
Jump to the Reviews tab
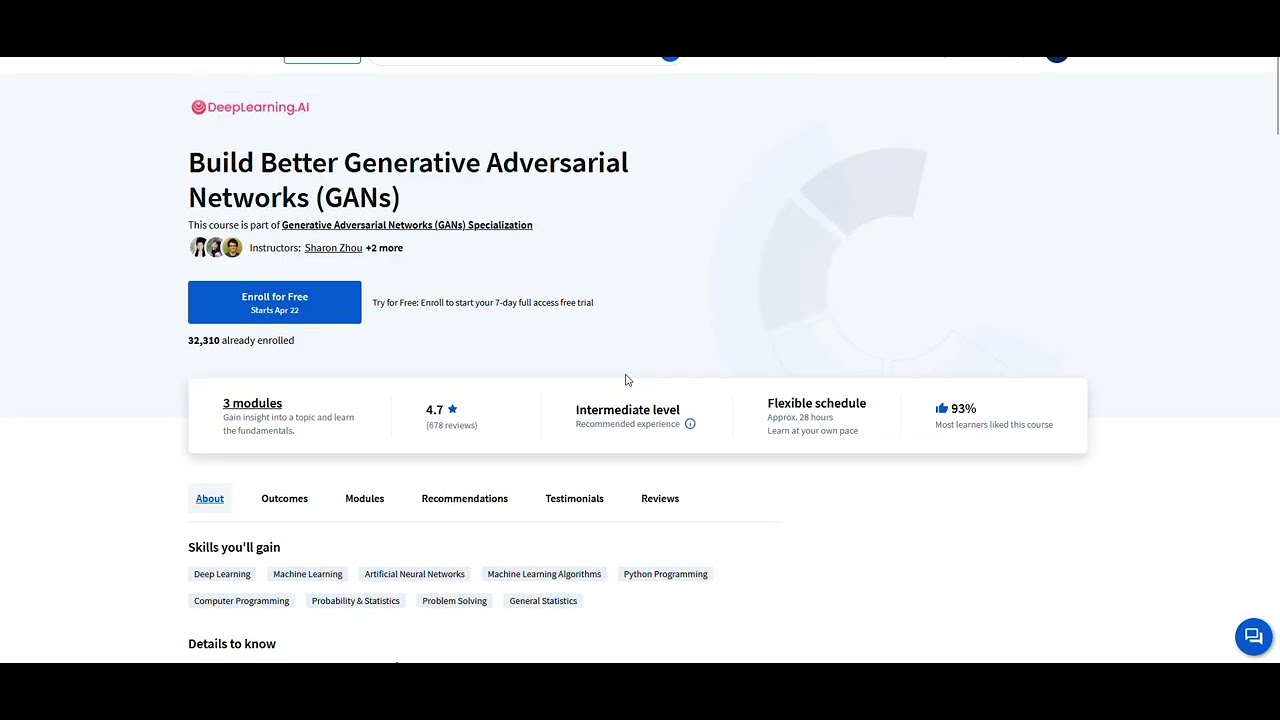coord(660,498)
